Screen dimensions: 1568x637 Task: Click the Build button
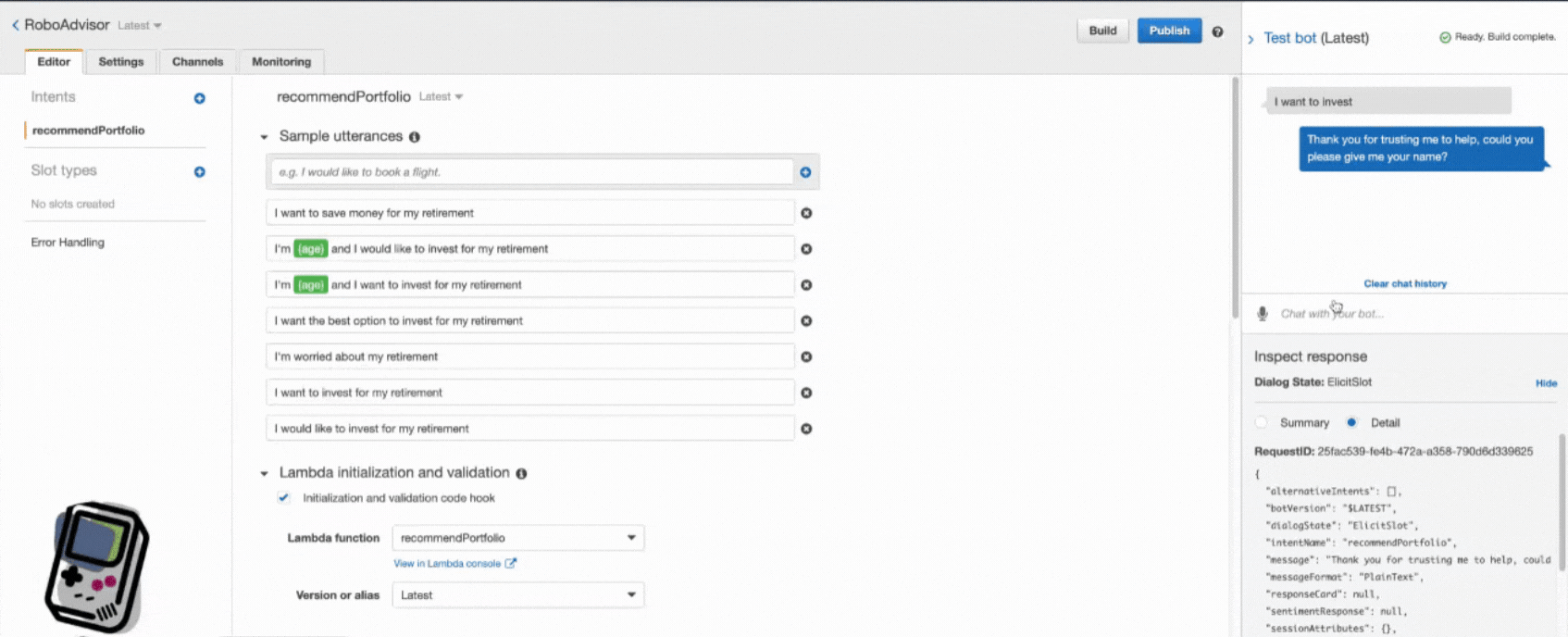point(1102,31)
